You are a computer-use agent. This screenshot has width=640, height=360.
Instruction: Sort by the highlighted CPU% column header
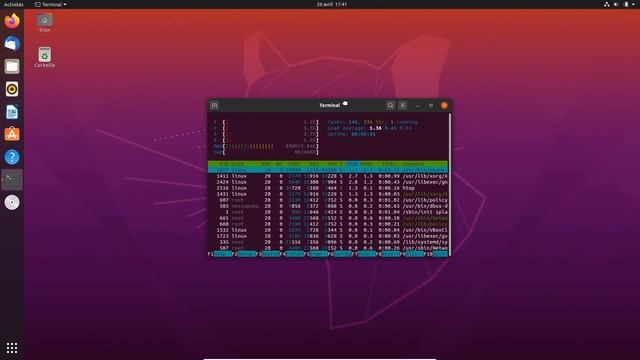[352, 164]
